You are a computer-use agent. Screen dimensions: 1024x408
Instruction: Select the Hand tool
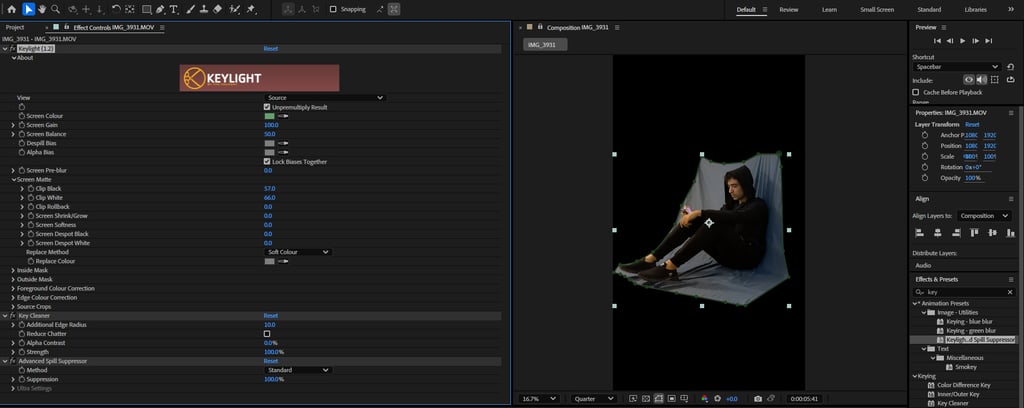42,9
